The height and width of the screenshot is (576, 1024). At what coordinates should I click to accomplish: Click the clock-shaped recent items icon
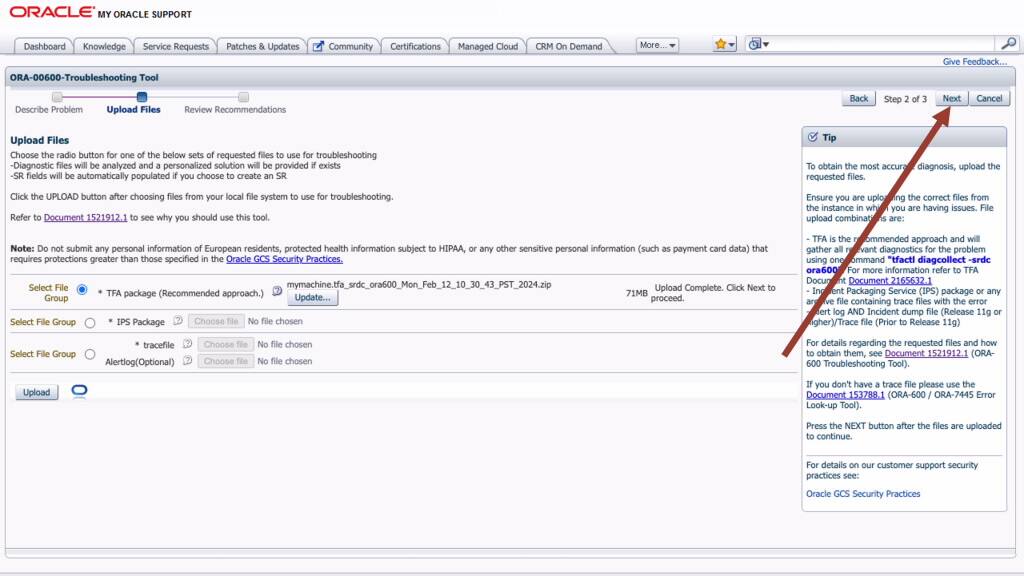pos(755,43)
